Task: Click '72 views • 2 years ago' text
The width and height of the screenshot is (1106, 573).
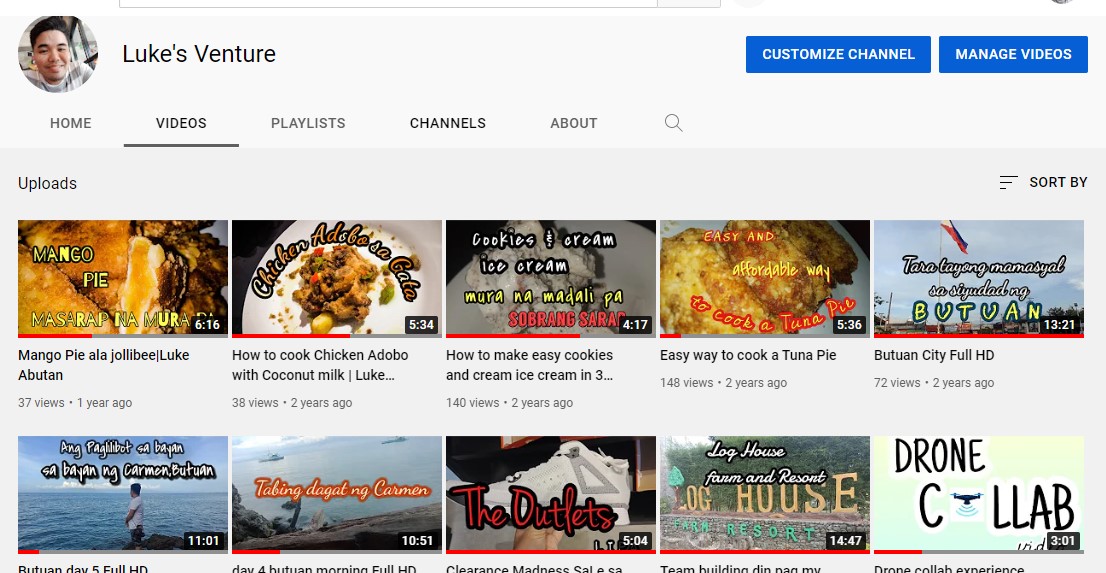Action: click(x=934, y=382)
